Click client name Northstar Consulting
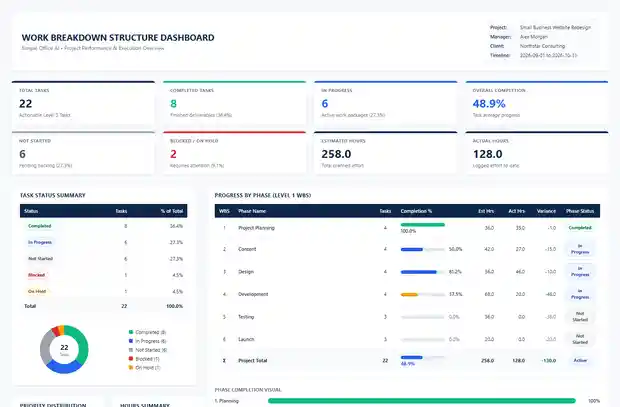This screenshot has height=407, width=620. click(542, 46)
